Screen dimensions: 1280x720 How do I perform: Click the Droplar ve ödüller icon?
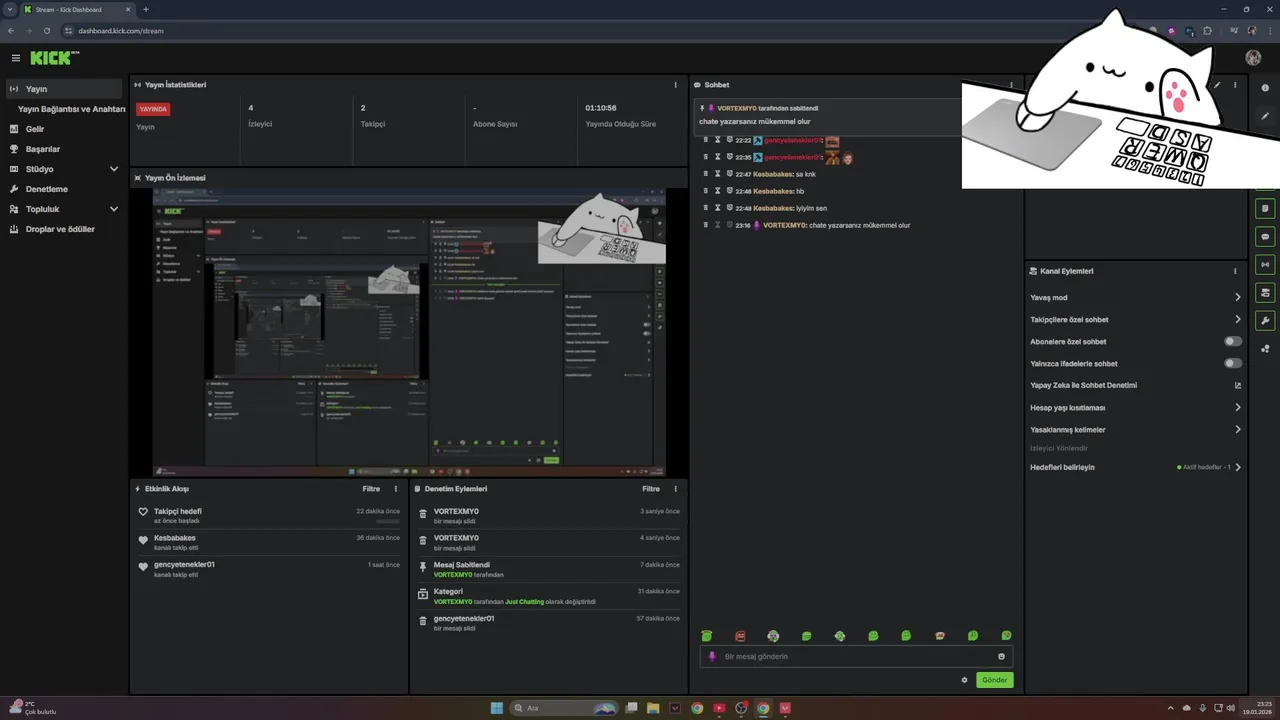[14, 229]
